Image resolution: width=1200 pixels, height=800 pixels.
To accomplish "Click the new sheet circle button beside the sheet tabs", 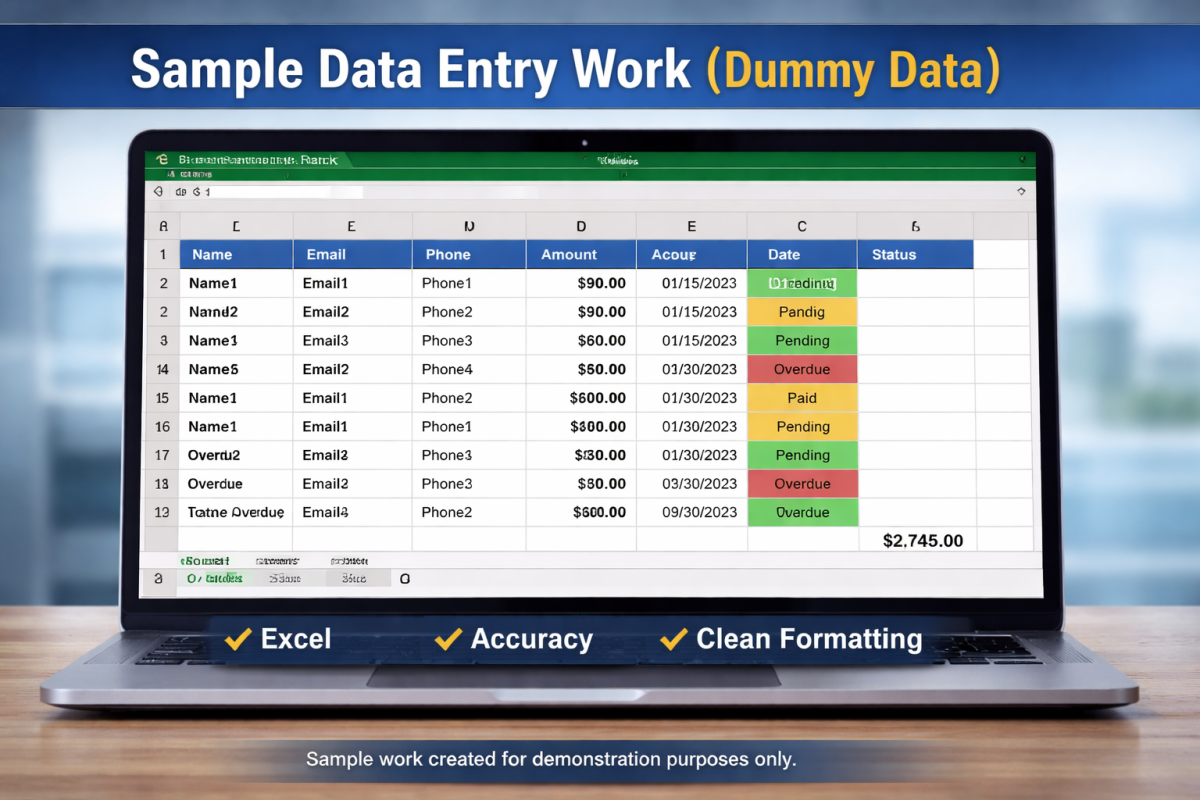I will (405, 578).
